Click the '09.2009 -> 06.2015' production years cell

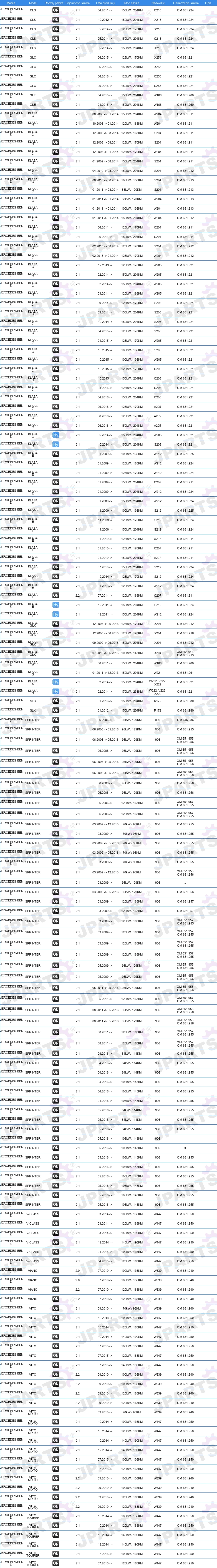[106, 643]
